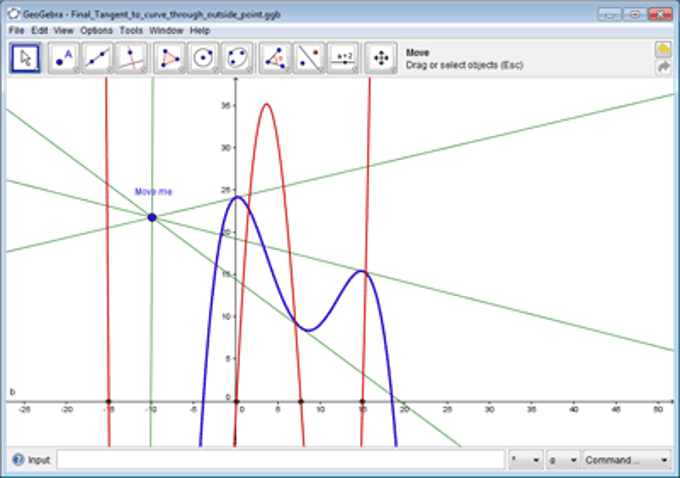Click the GeoGebra title bar app icon
Screen dimensions: 680x478
point(13,14)
